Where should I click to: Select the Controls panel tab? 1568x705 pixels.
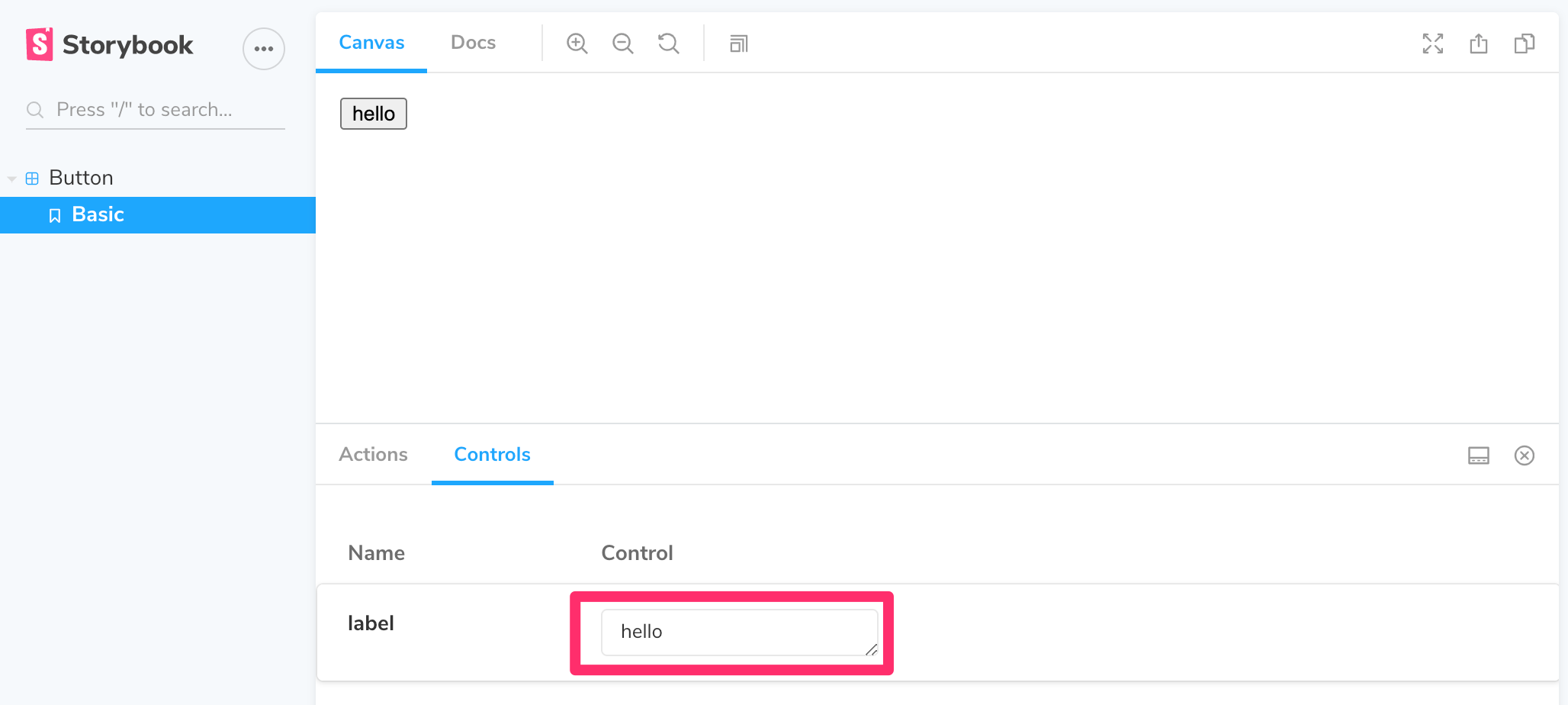coord(492,455)
